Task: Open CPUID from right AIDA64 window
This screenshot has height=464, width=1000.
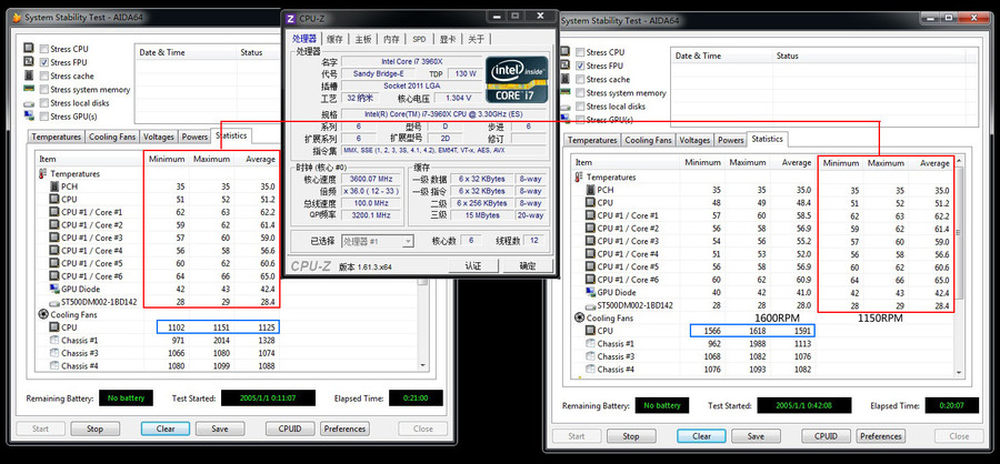Action: tap(827, 437)
